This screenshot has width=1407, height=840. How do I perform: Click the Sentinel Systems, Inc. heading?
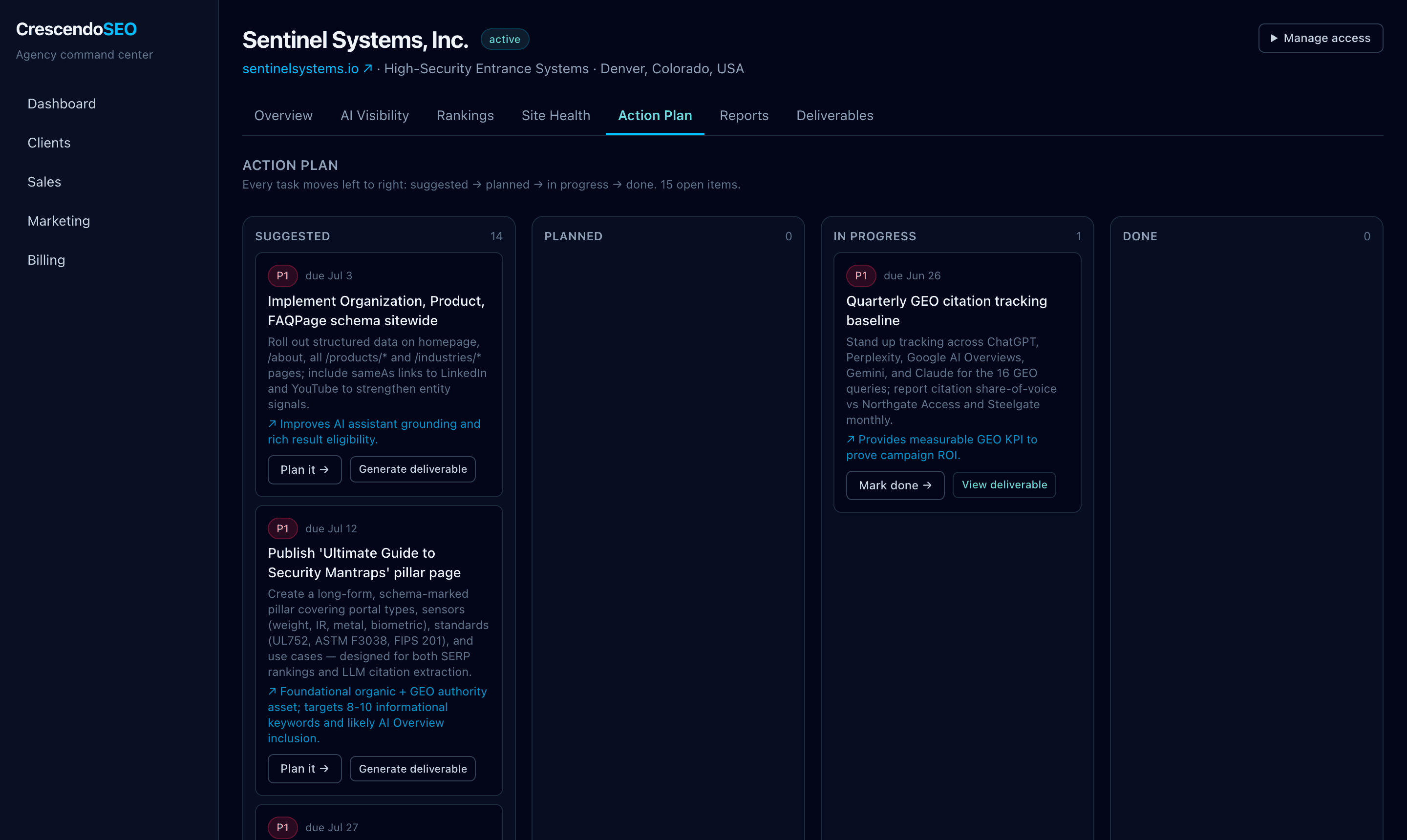[x=355, y=40]
